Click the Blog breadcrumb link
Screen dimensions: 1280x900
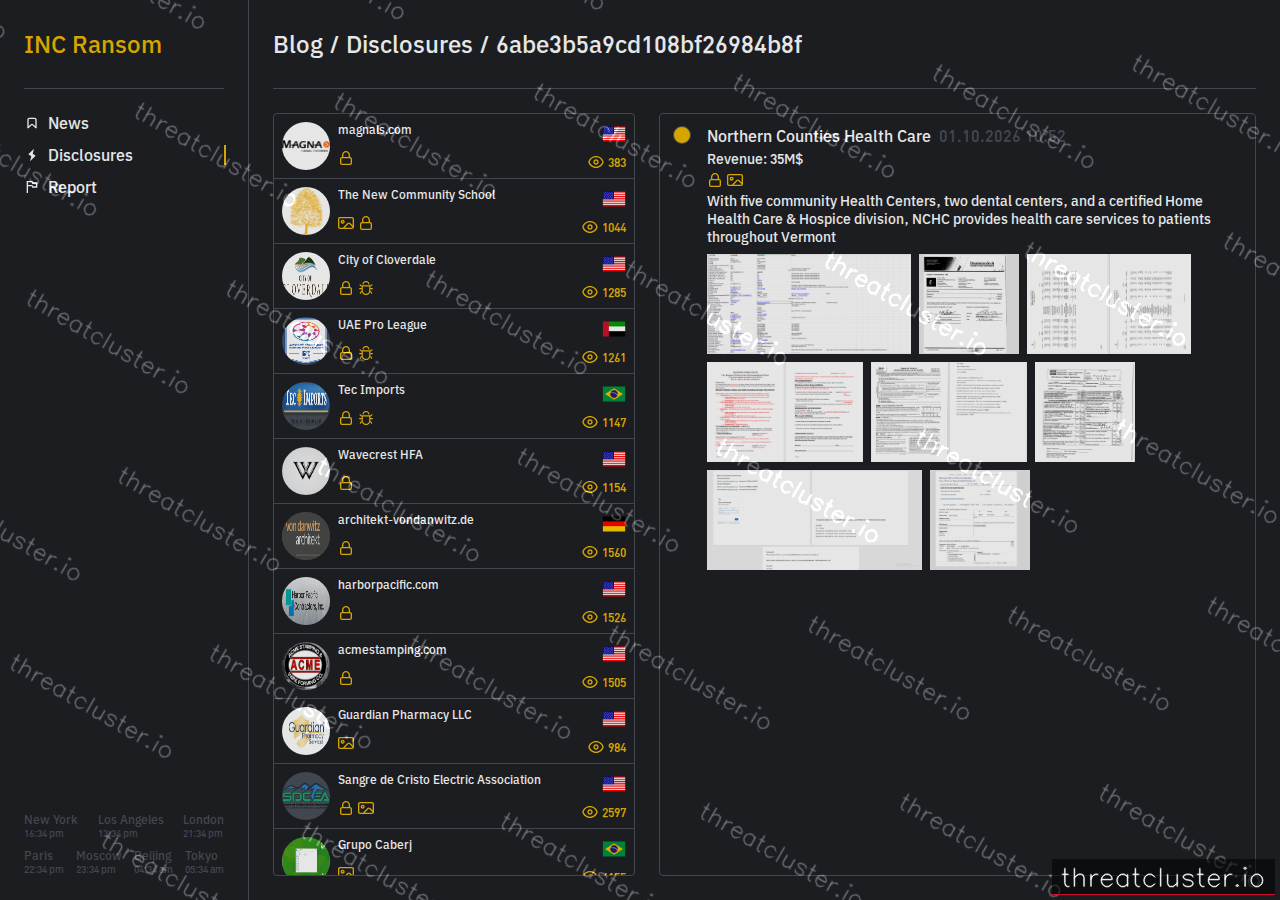pyautogui.click(x=298, y=45)
